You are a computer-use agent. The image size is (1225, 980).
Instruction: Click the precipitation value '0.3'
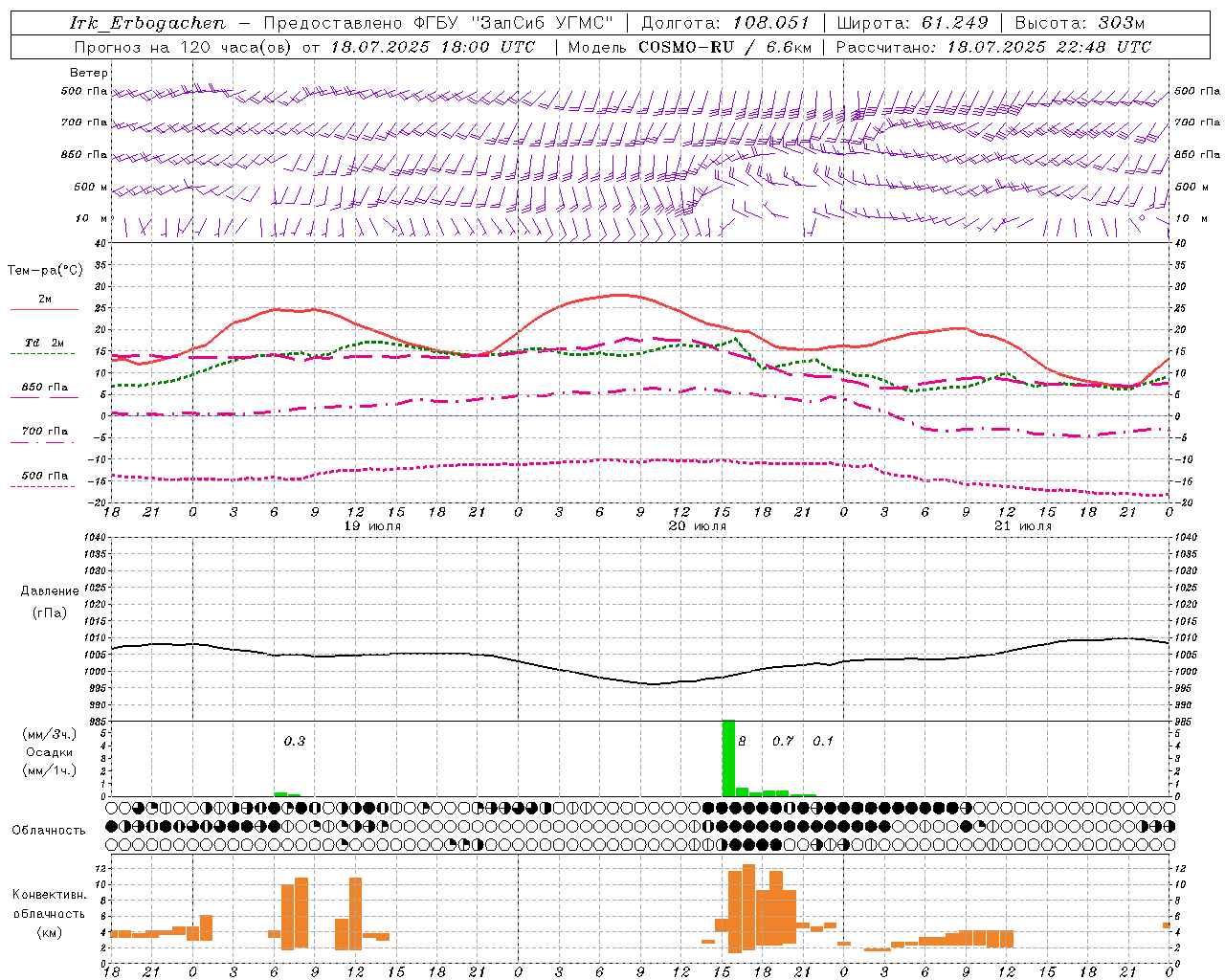tap(295, 742)
